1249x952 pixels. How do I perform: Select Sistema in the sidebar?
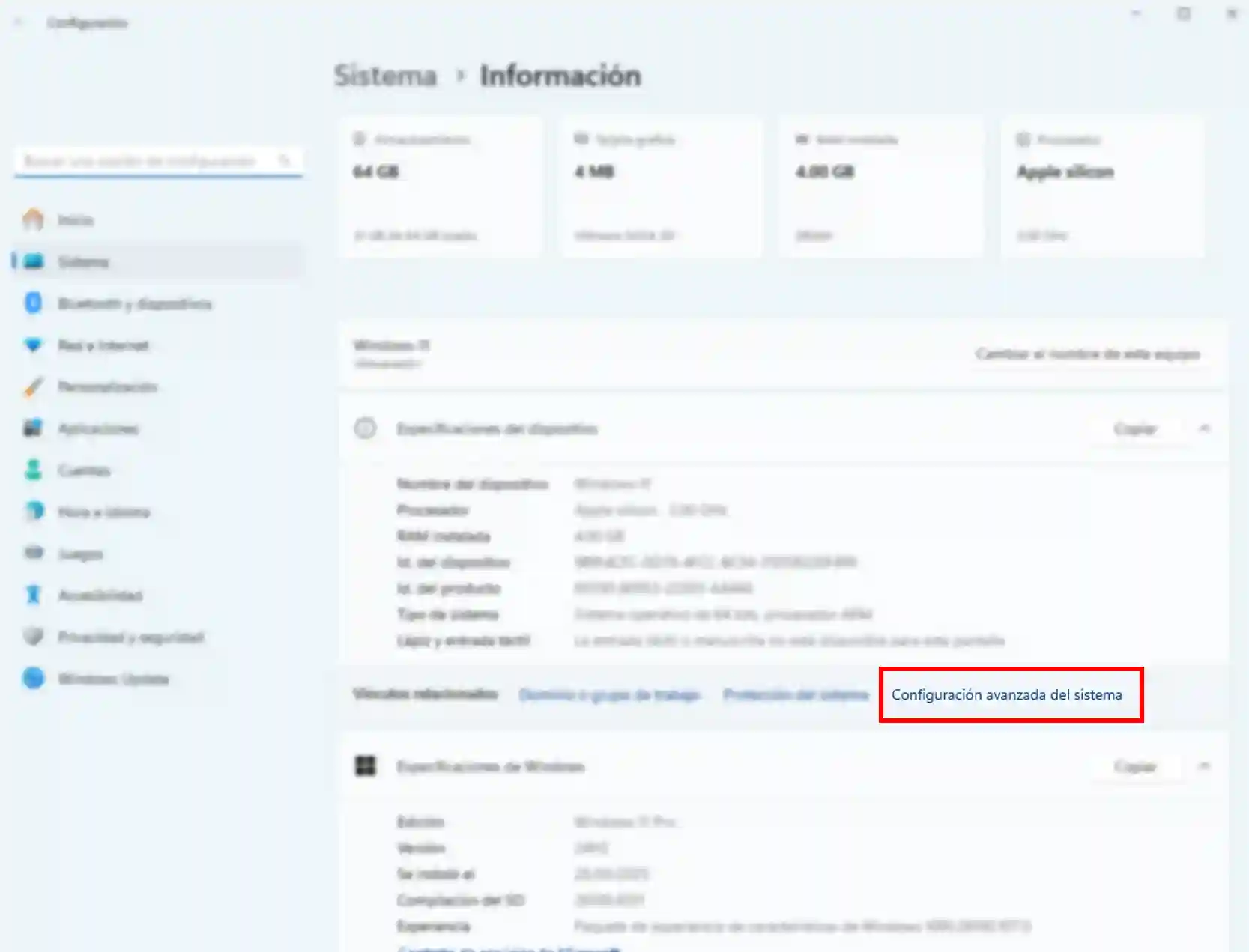[x=158, y=261]
